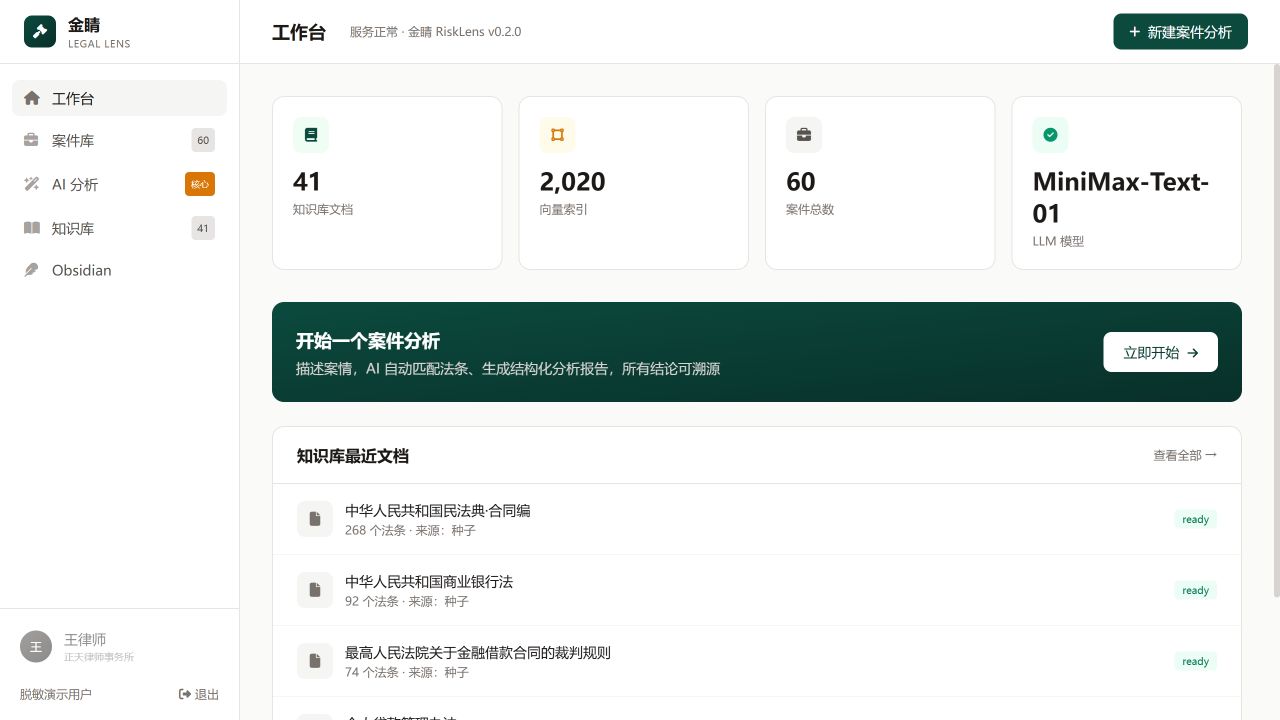Click the 60 badge next to 案件库

[203, 140]
